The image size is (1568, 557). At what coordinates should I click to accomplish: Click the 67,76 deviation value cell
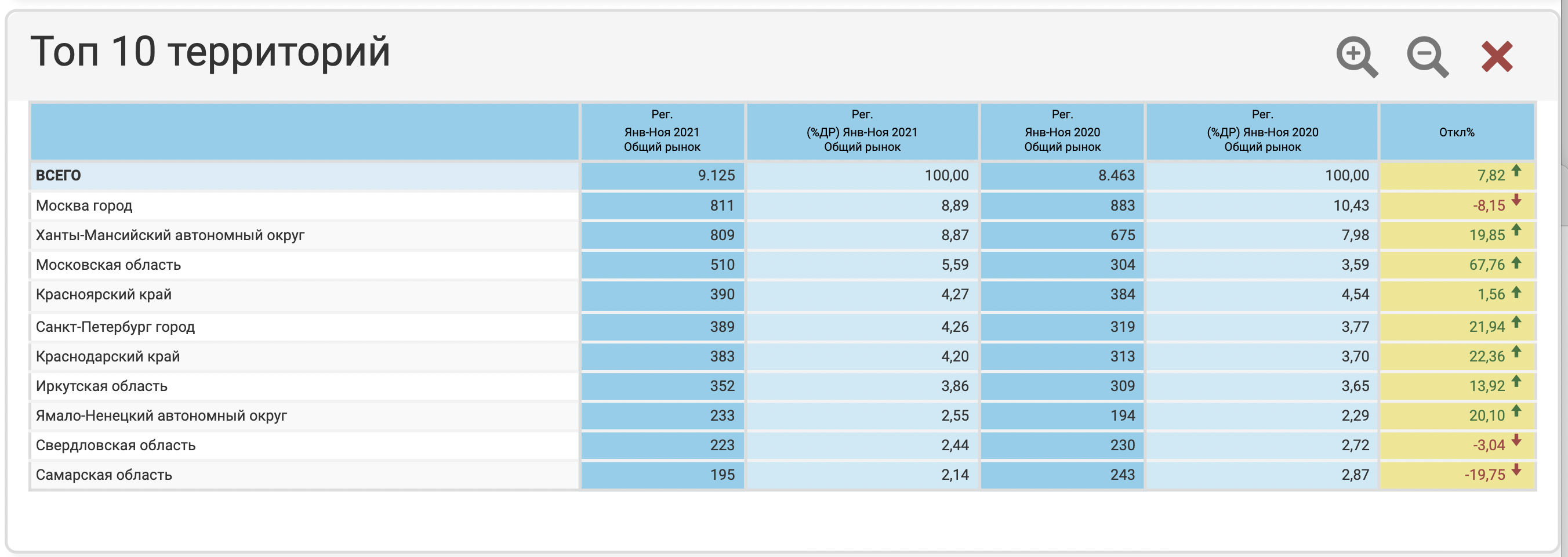[x=1486, y=265]
